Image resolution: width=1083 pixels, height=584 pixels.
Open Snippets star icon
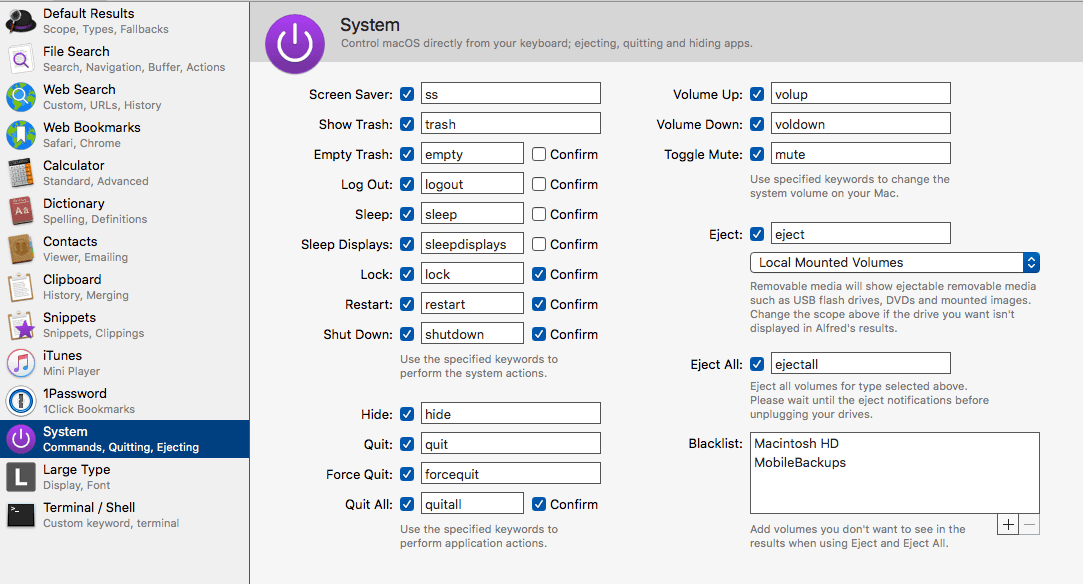[21, 324]
